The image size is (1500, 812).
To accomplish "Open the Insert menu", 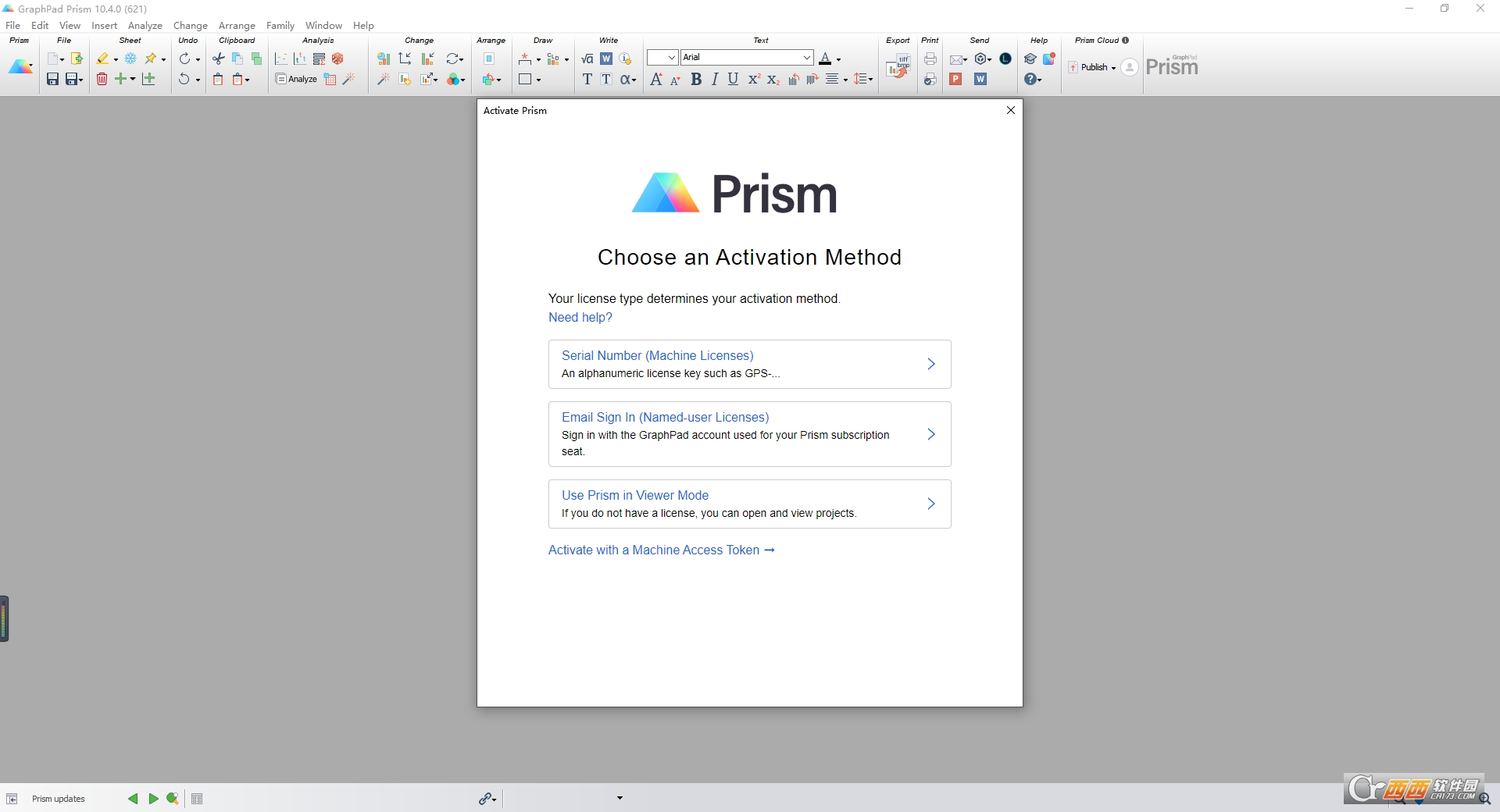I will pyautogui.click(x=104, y=25).
